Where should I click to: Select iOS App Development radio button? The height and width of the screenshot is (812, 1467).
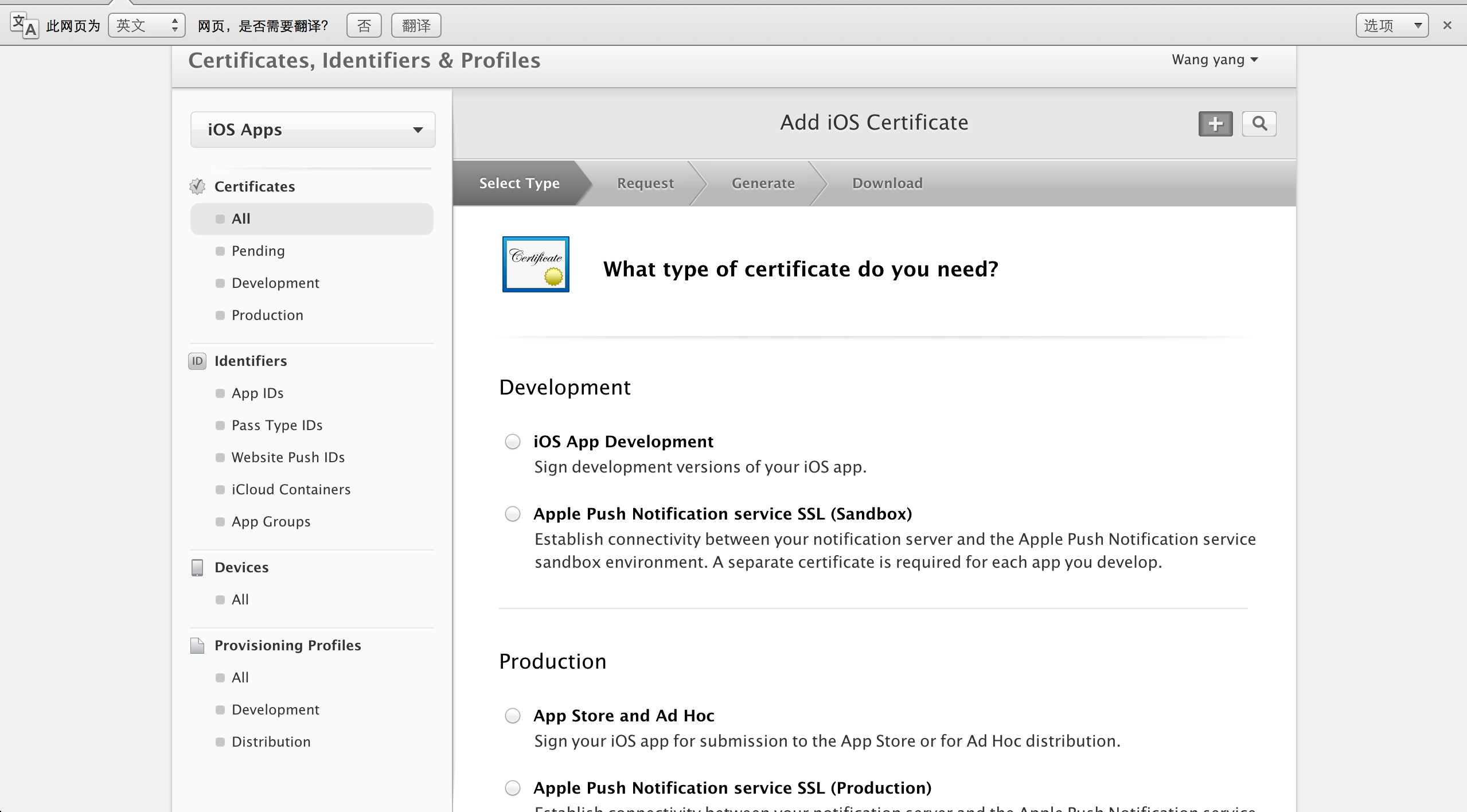[x=513, y=442]
